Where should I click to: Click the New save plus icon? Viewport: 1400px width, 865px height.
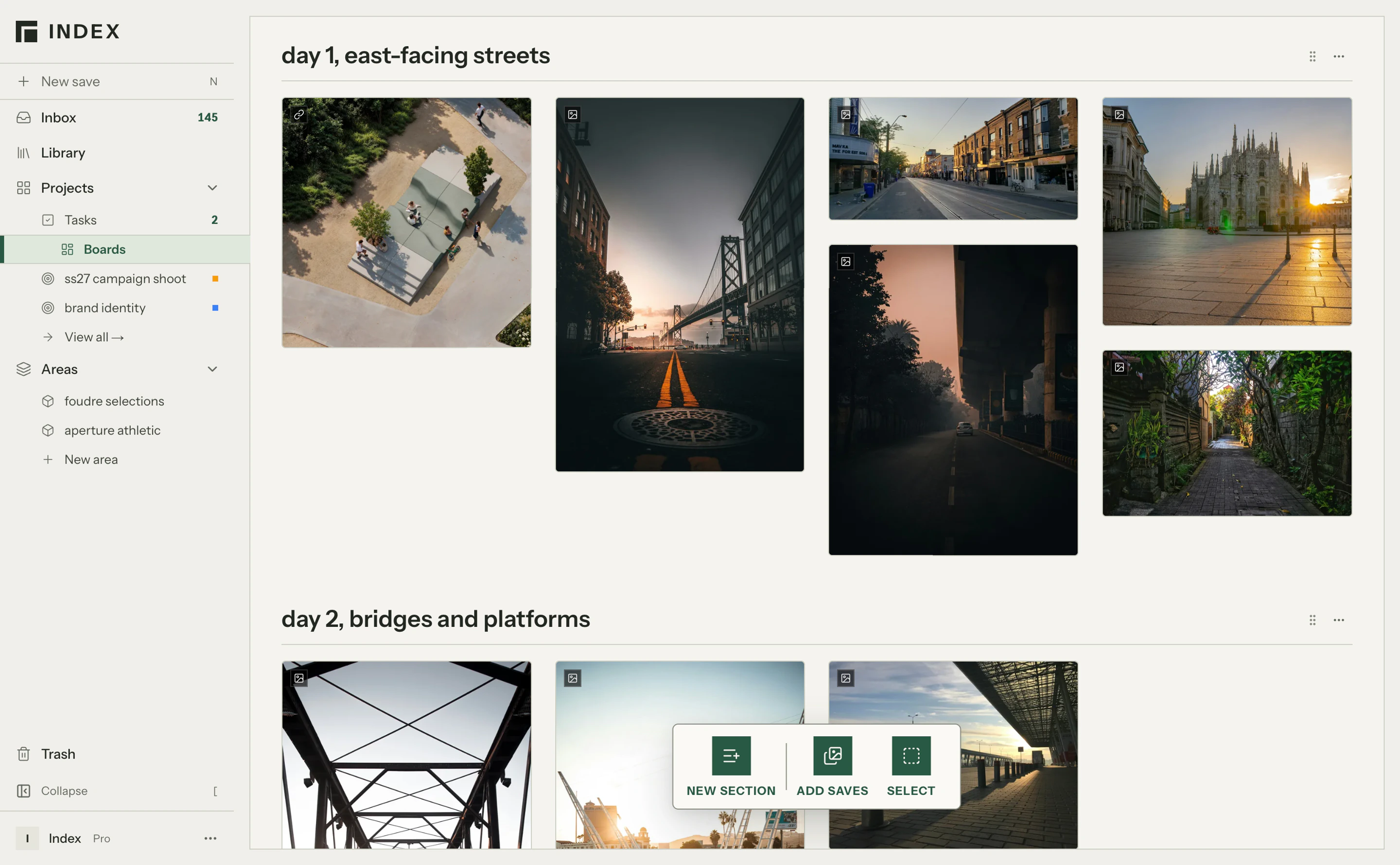(x=23, y=81)
